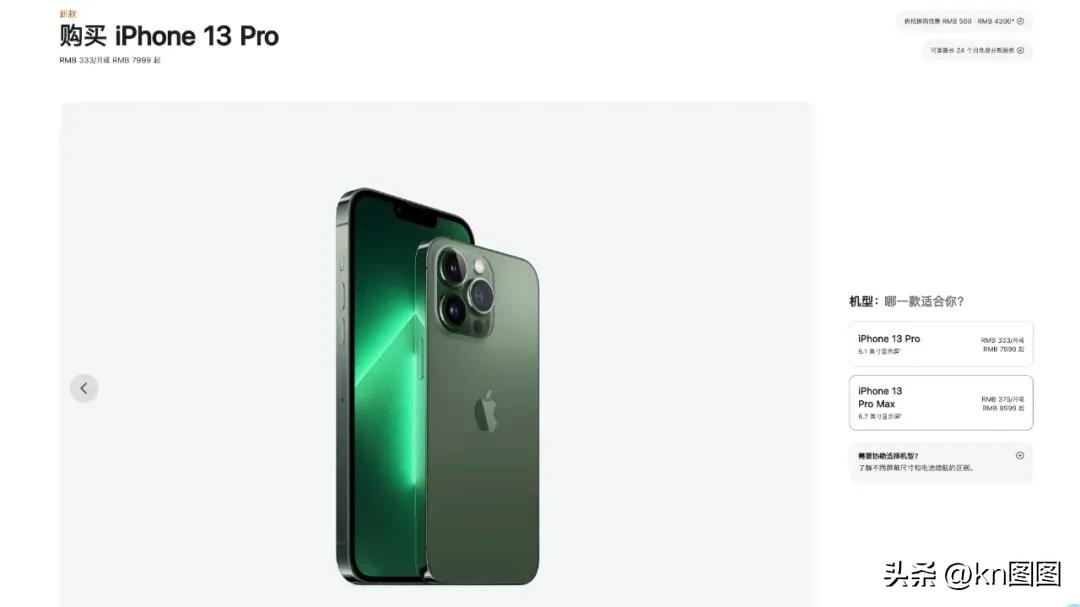Screen dimensions: 1080x607
Task: Click the 头条 @kn图图 watermark
Action: pyautogui.click(x=972, y=574)
